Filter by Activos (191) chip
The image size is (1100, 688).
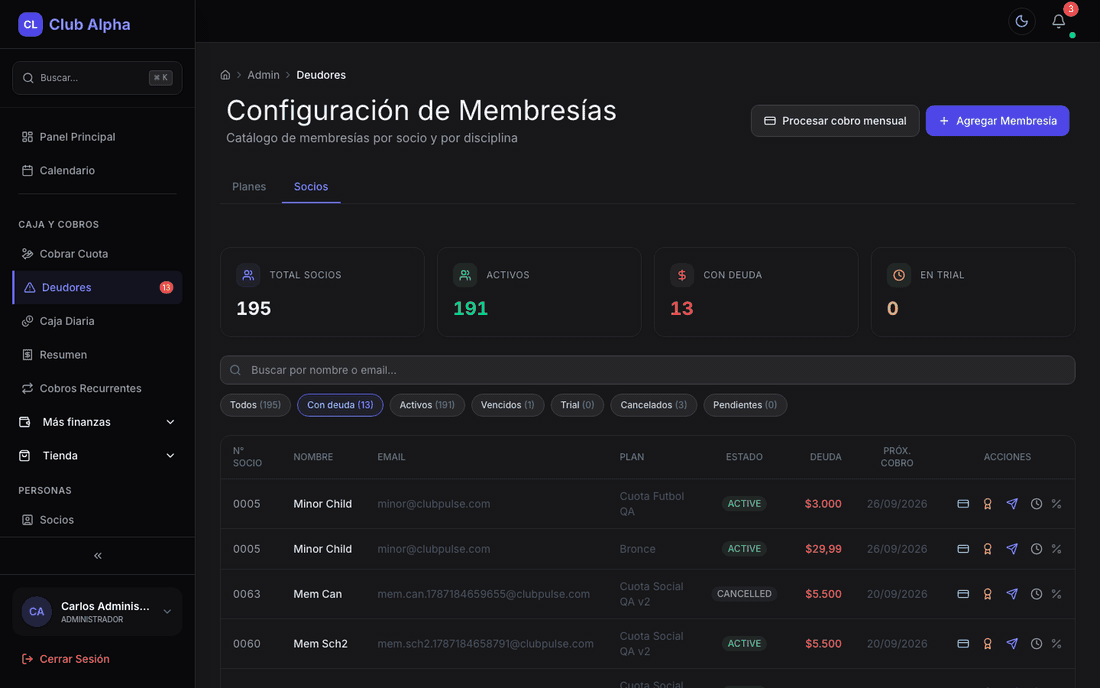(427, 405)
